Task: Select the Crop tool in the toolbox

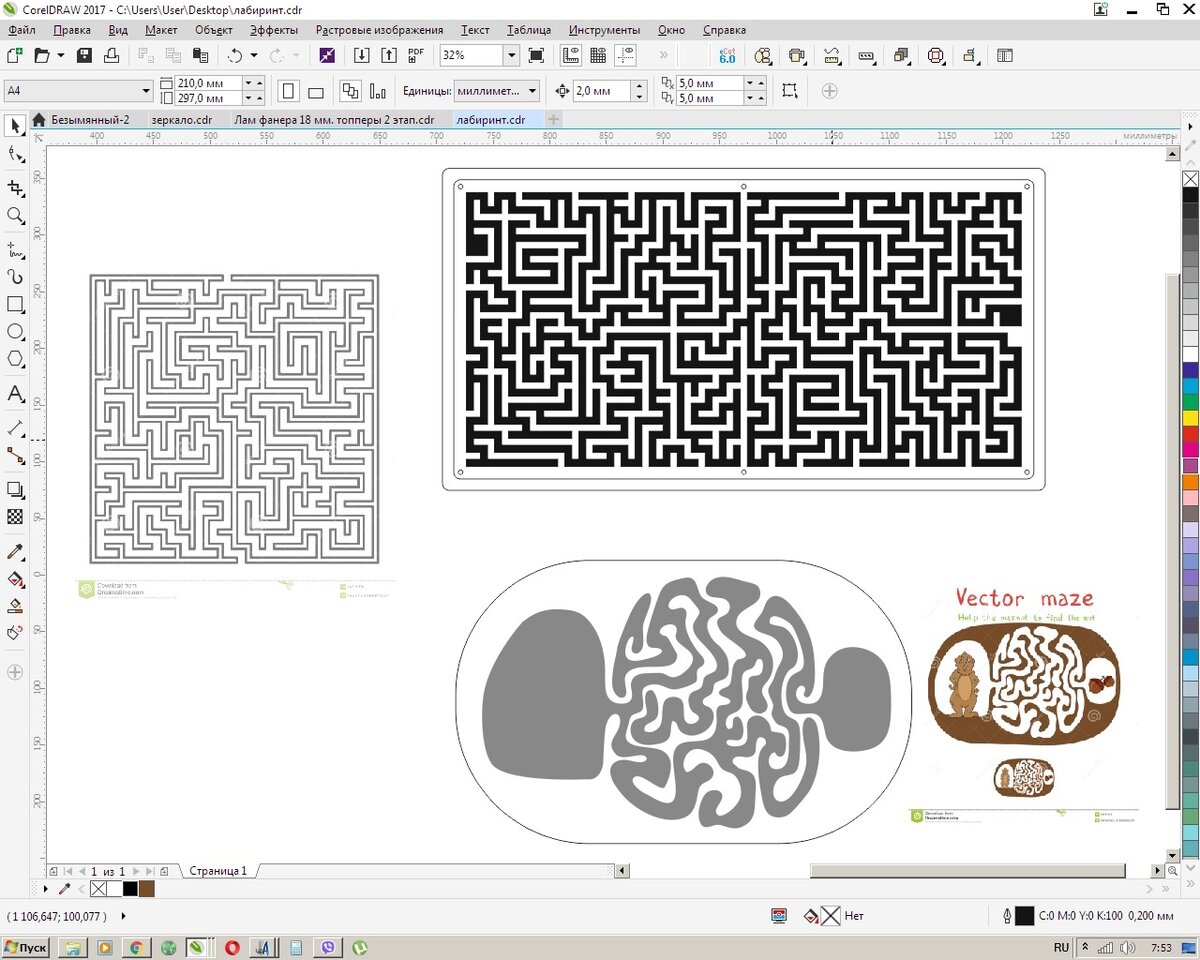Action: click(15, 187)
